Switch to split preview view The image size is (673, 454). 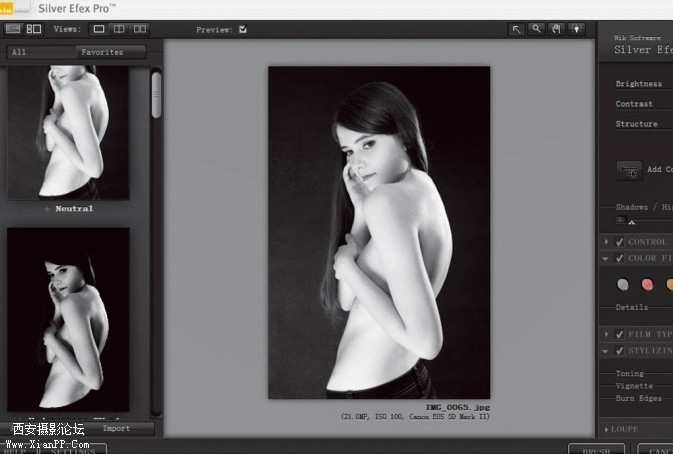(x=119, y=29)
